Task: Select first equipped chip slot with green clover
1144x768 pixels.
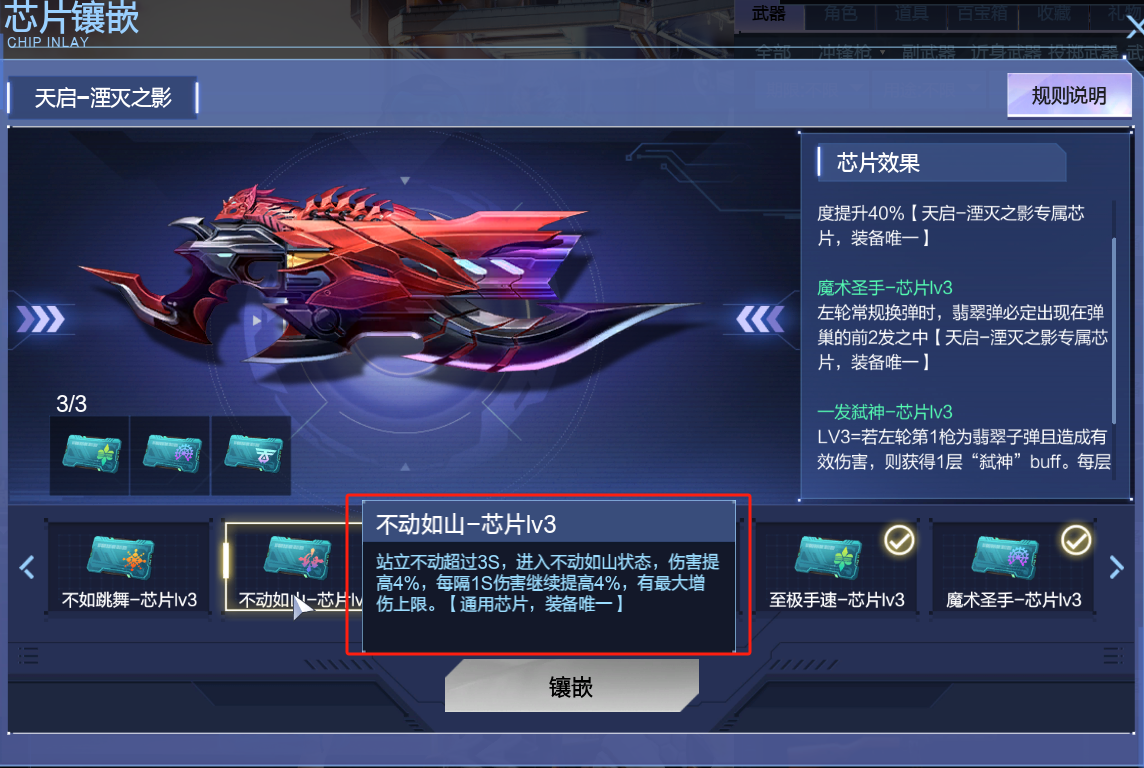Action: [90, 456]
